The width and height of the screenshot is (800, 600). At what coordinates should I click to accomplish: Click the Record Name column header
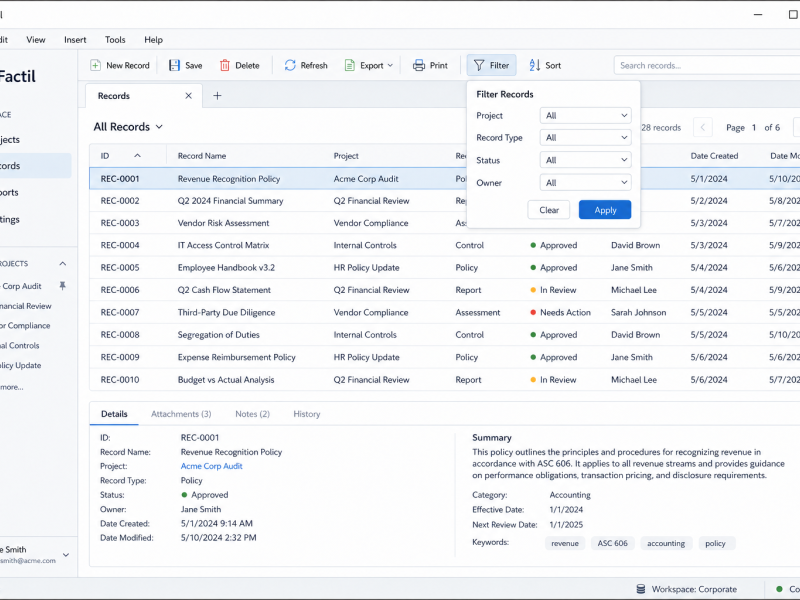point(202,156)
